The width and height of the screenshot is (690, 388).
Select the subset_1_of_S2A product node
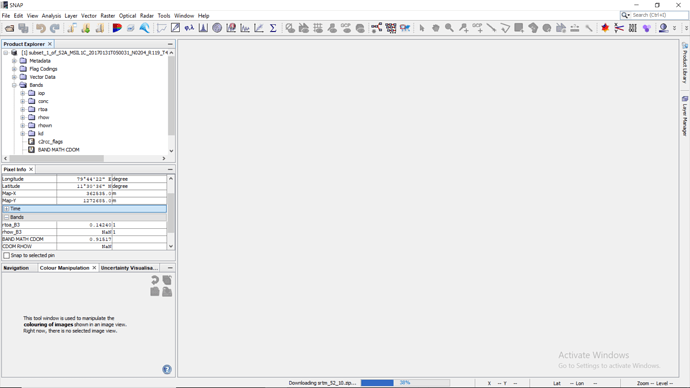95,53
